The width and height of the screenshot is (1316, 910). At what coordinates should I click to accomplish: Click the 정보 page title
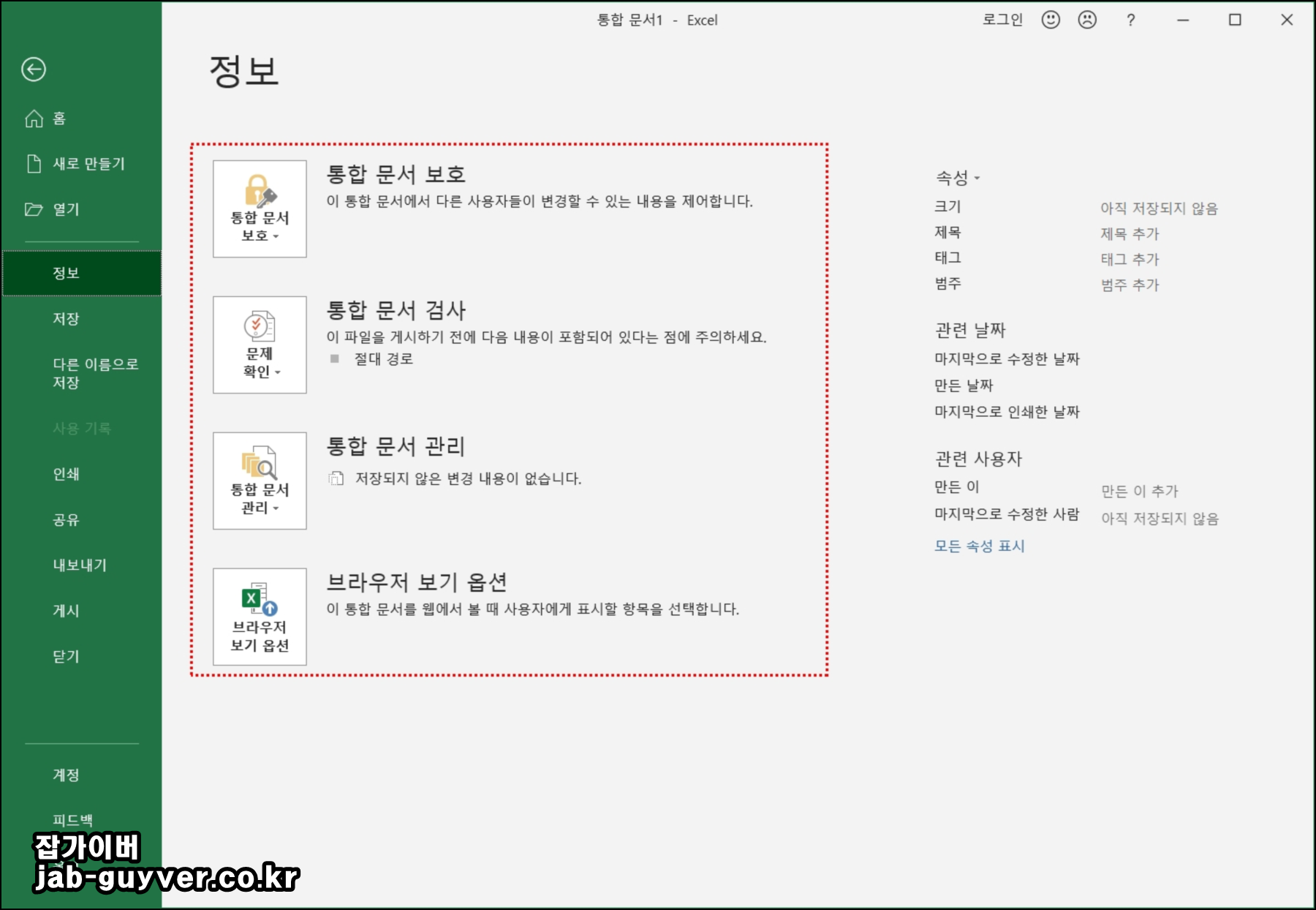[244, 71]
